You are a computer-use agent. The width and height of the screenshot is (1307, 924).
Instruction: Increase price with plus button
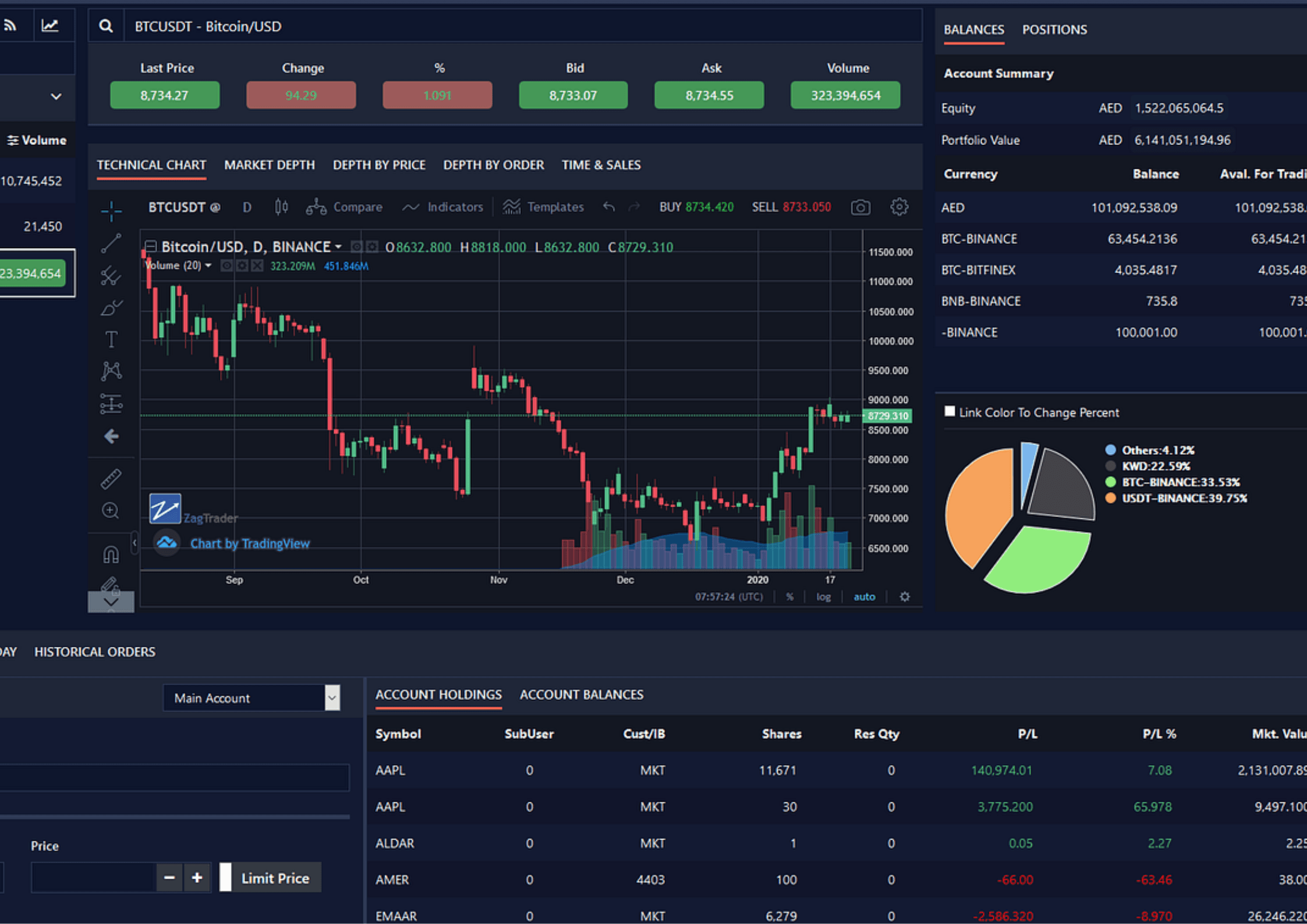(x=197, y=877)
